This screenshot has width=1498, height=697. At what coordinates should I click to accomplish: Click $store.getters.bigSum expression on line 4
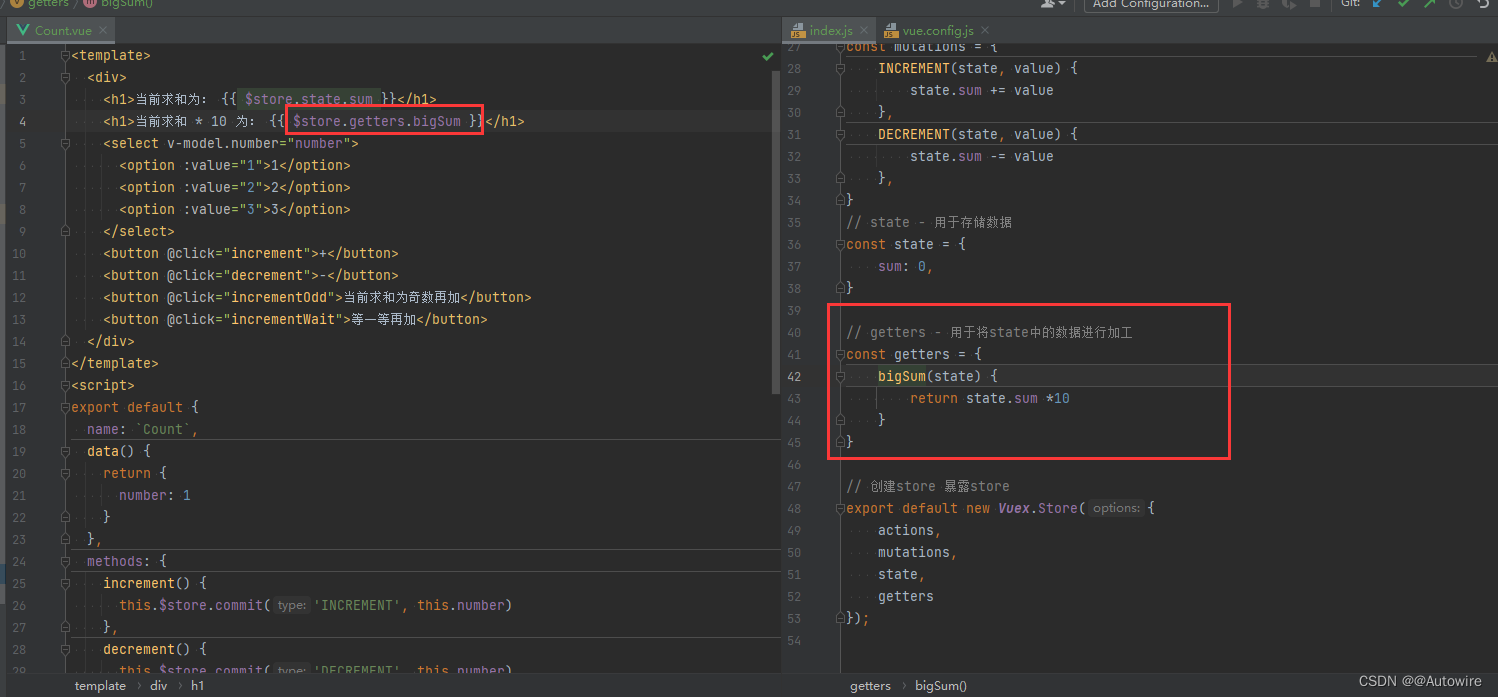(377, 122)
